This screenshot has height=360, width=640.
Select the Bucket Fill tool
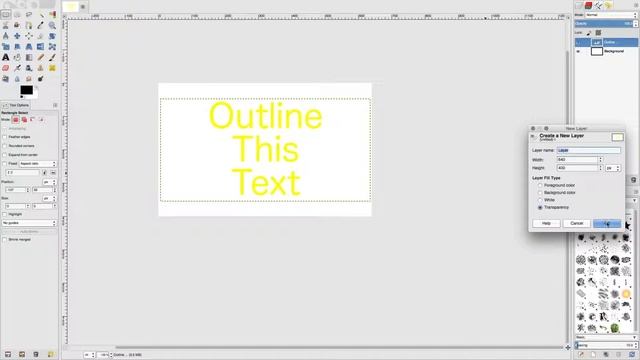(x=17, y=58)
